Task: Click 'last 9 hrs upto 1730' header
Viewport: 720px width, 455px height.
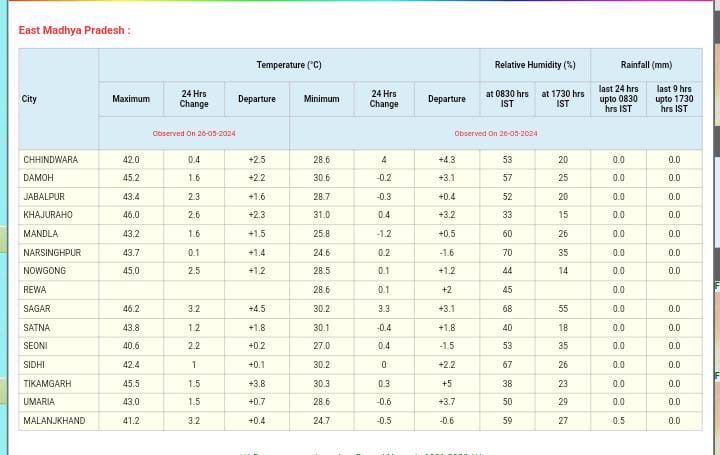Action: click(x=674, y=99)
